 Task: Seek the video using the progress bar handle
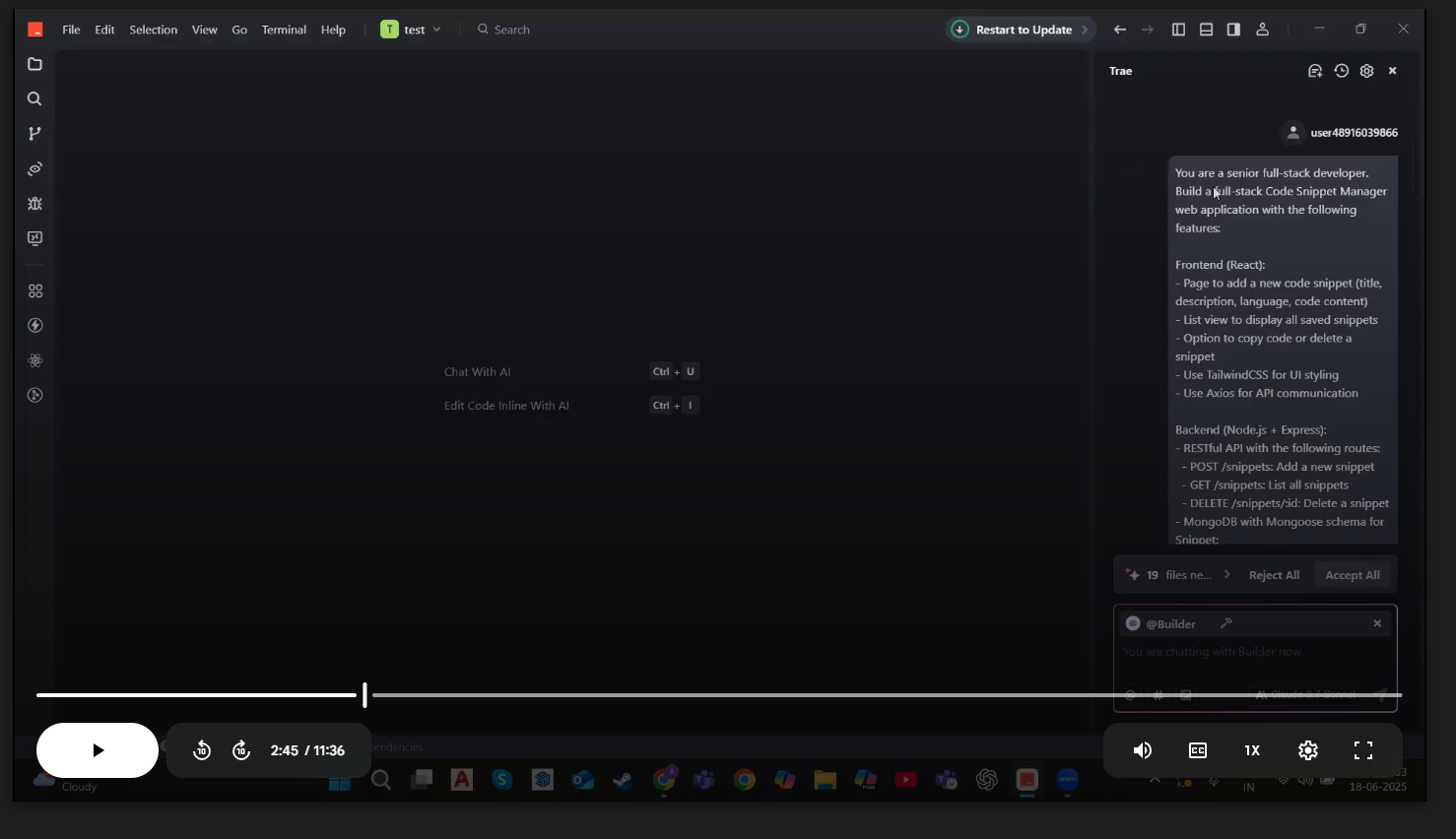(x=364, y=695)
